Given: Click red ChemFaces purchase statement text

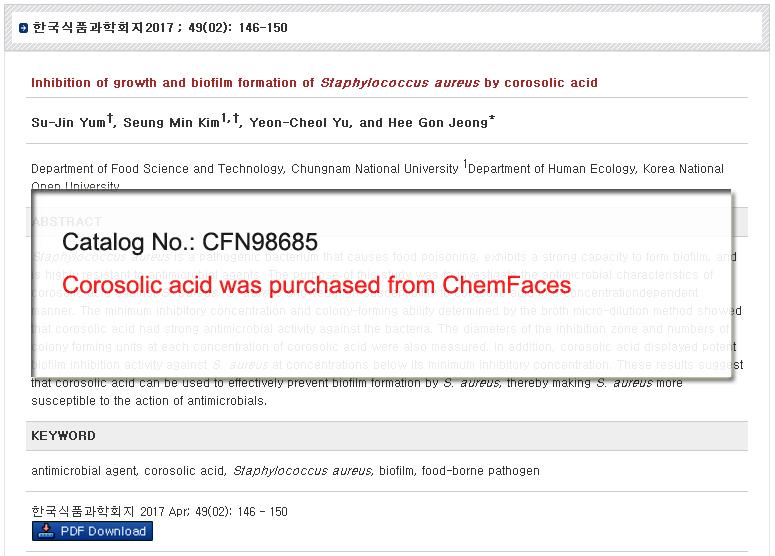Looking at the screenshot, I should tap(316, 285).
